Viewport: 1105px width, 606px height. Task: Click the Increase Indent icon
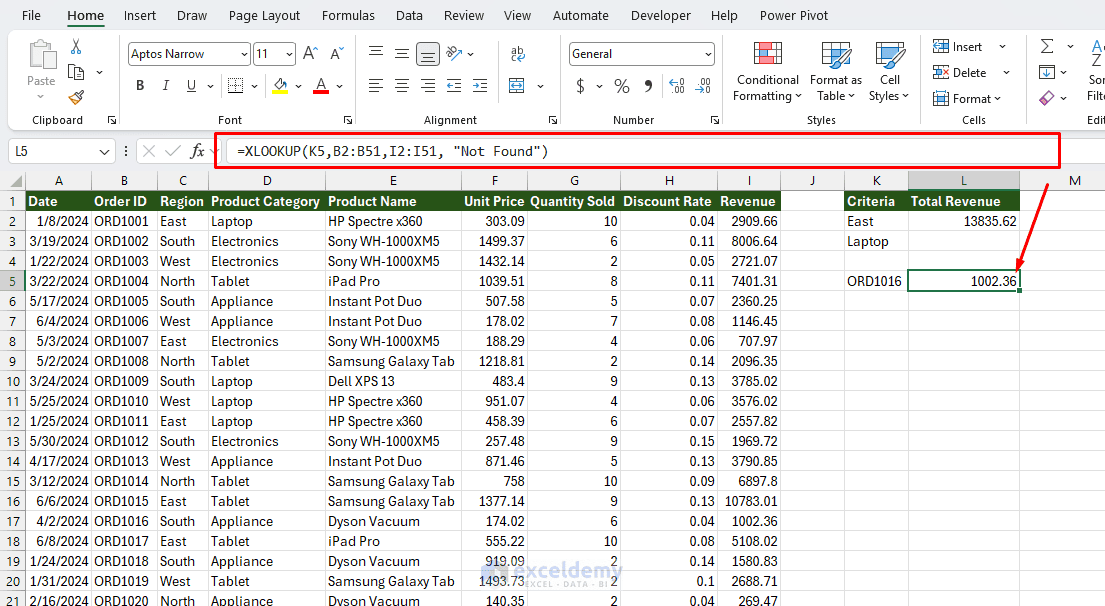(480, 86)
